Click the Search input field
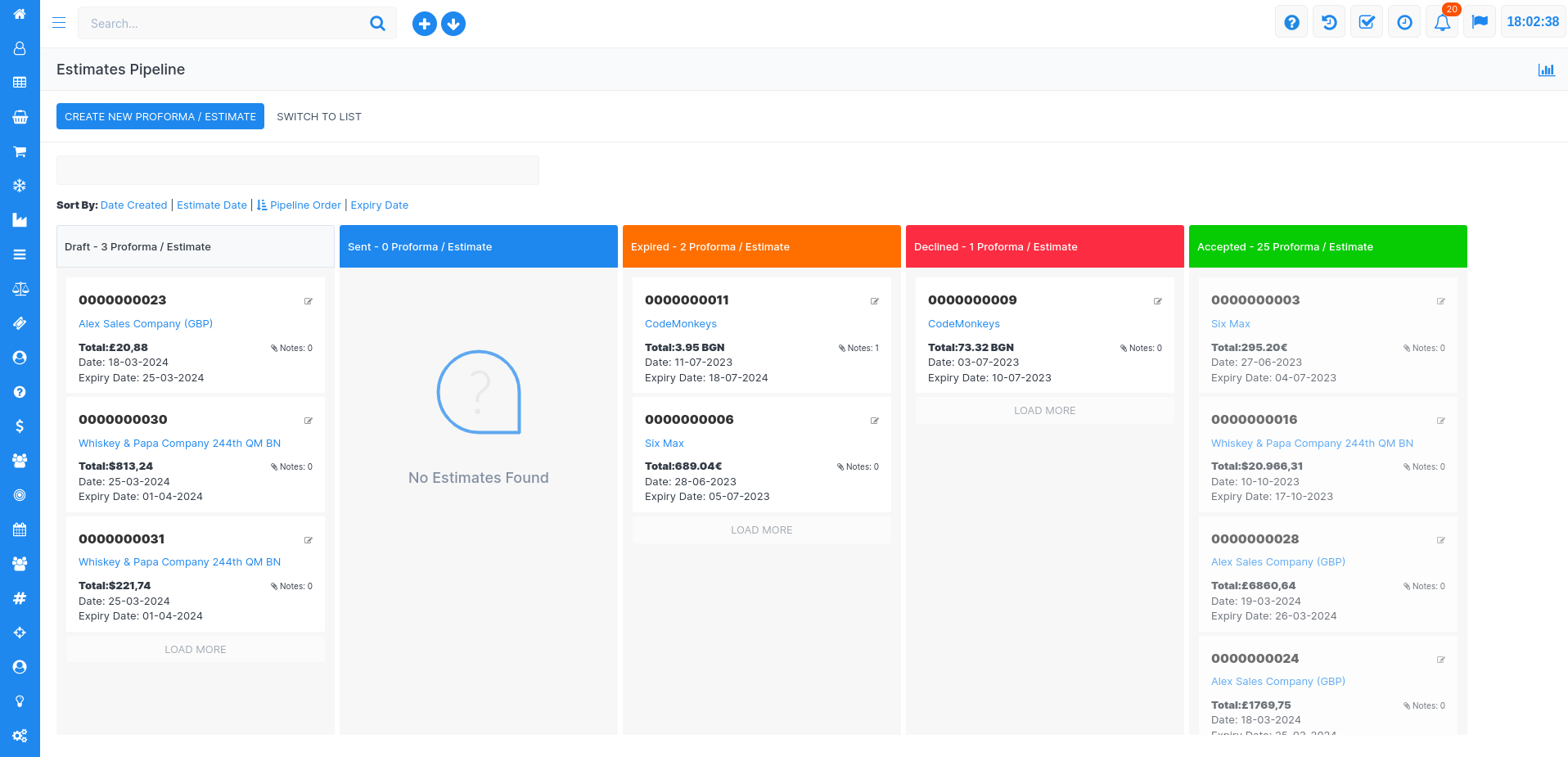Image resolution: width=1568 pixels, height=757 pixels. [225, 24]
